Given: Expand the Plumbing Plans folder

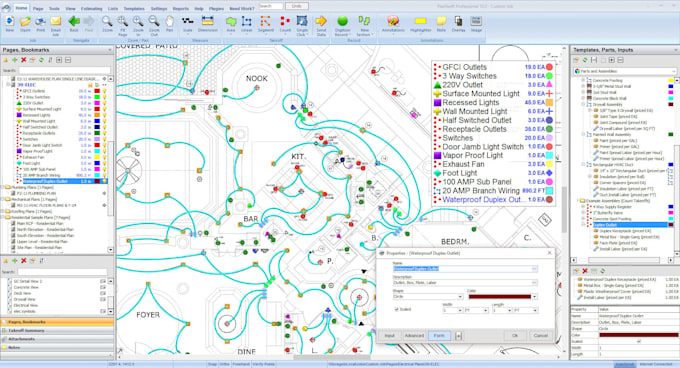Looking at the screenshot, I should (3, 187).
